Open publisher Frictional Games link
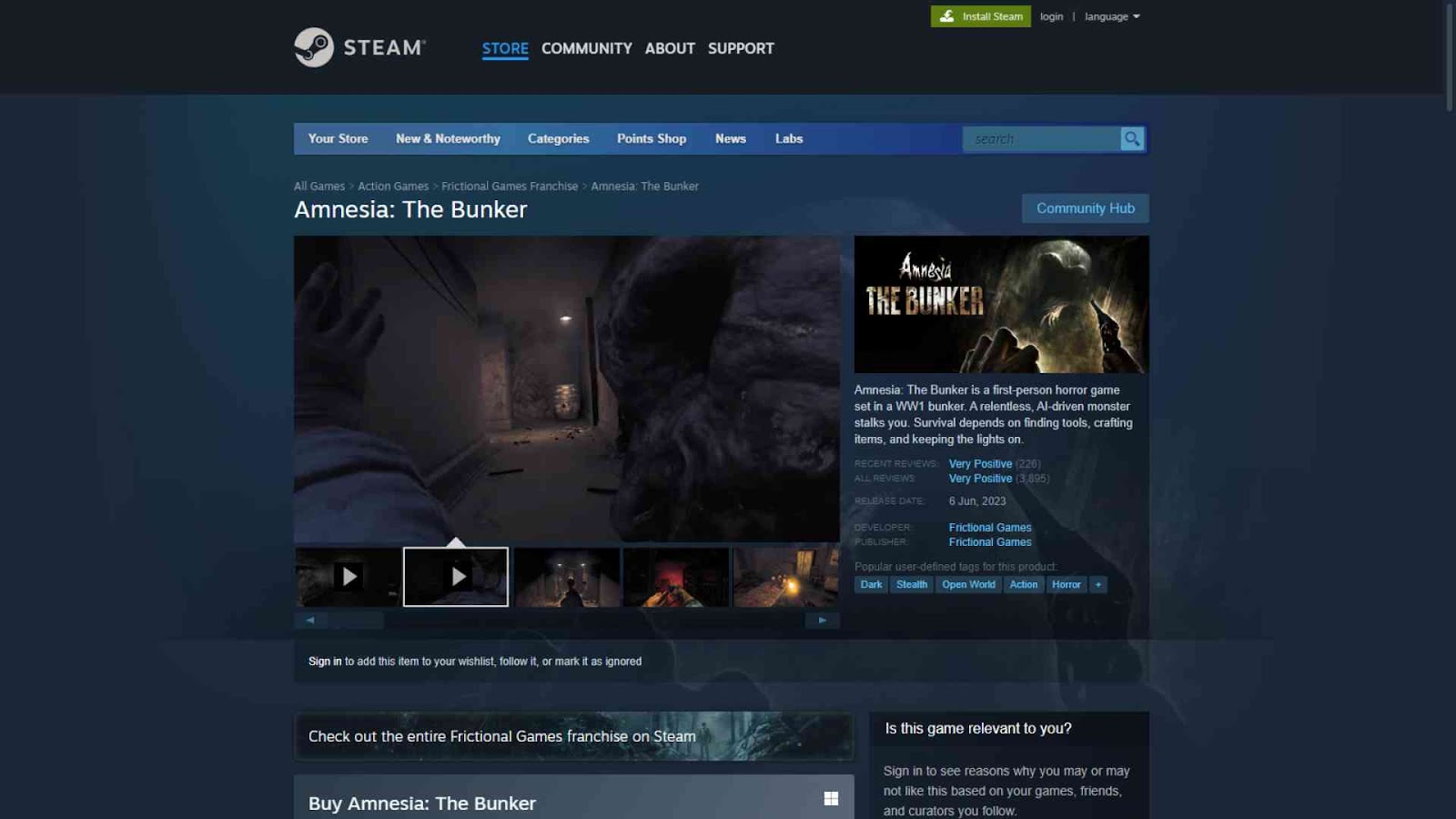The width and height of the screenshot is (1456, 819). (x=990, y=542)
